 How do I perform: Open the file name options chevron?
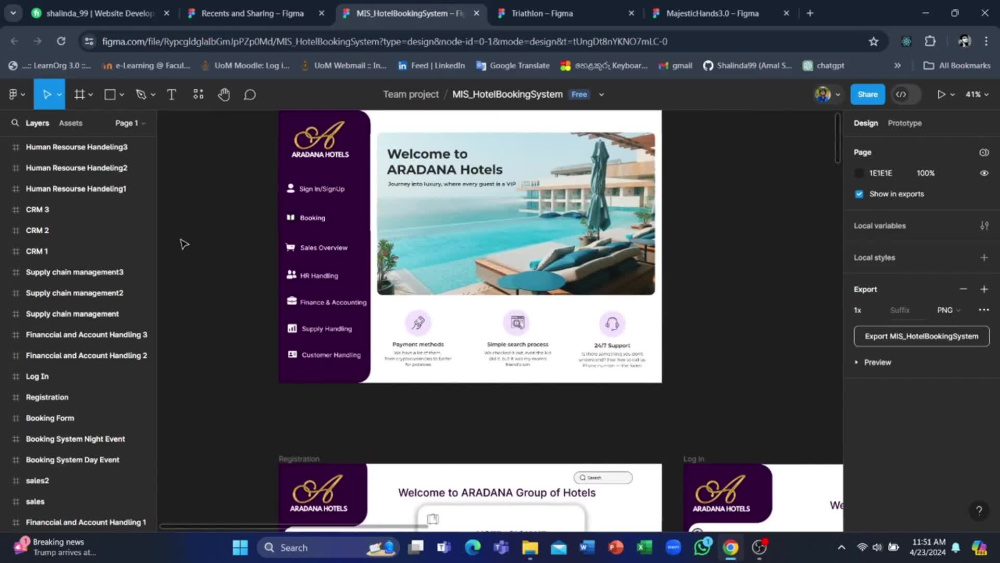click(601, 95)
